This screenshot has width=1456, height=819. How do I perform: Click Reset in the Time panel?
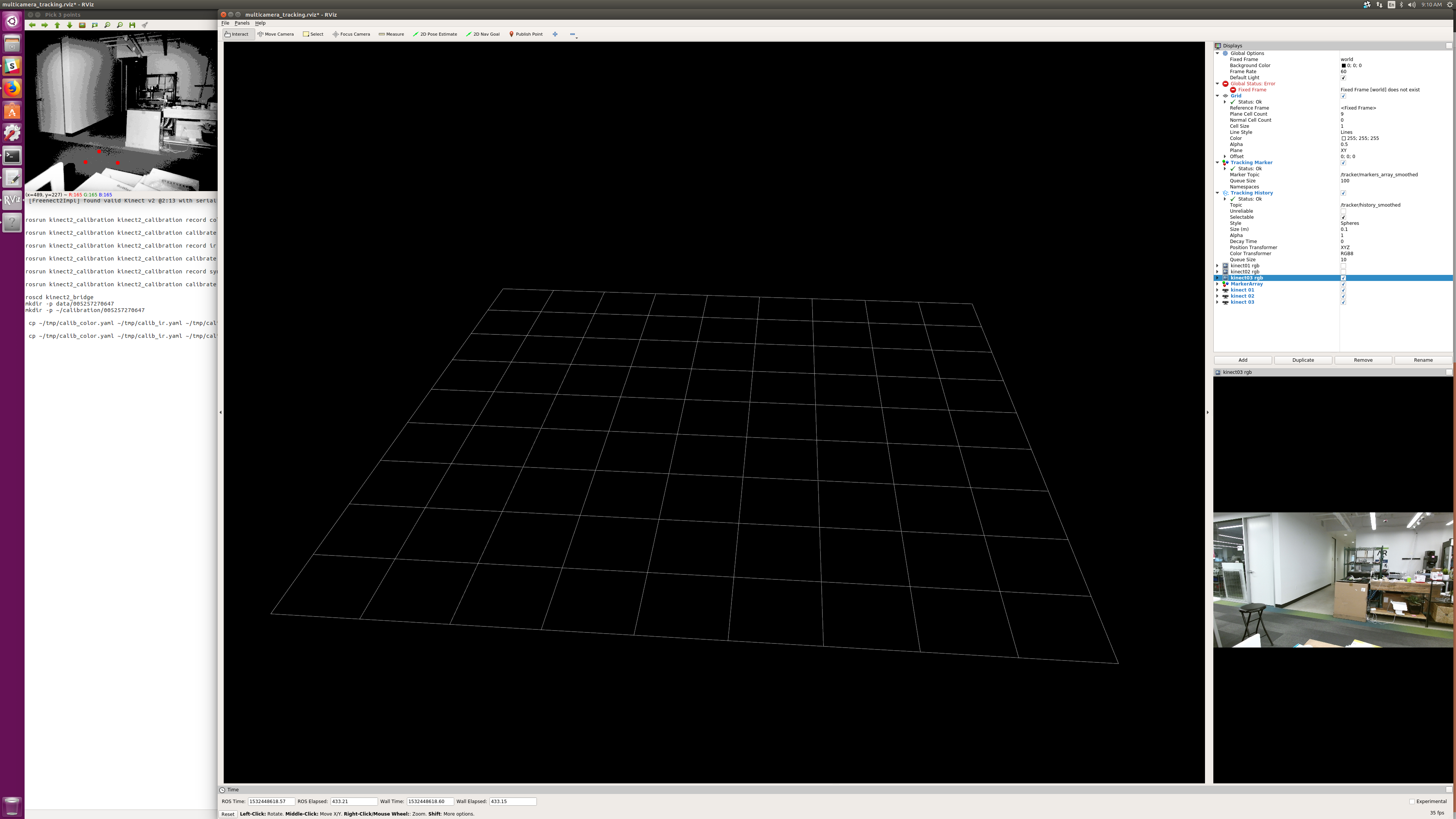228,814
